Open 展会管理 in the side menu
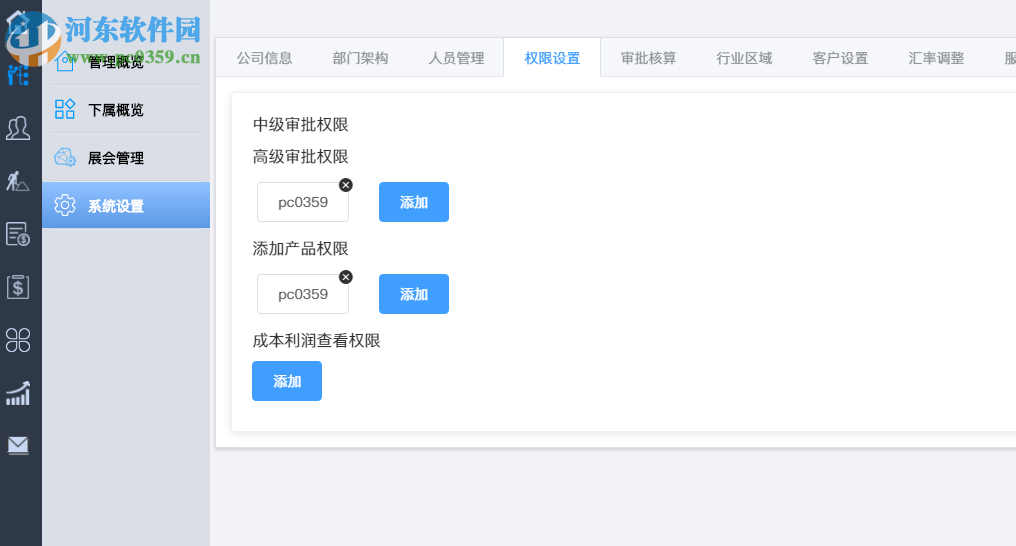1016x546 pixels. pos(126,157)
